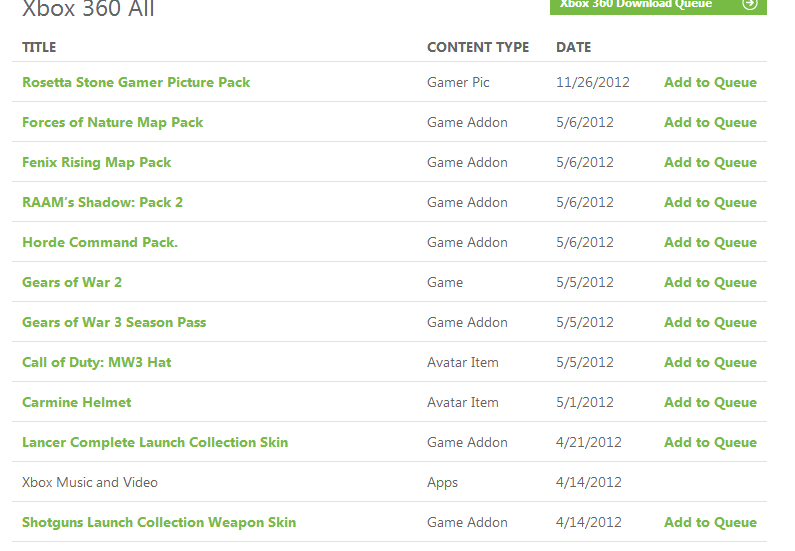Open Forces of Nature Map Pack
This screenshot has width=795, height=551.
point(113,122)
